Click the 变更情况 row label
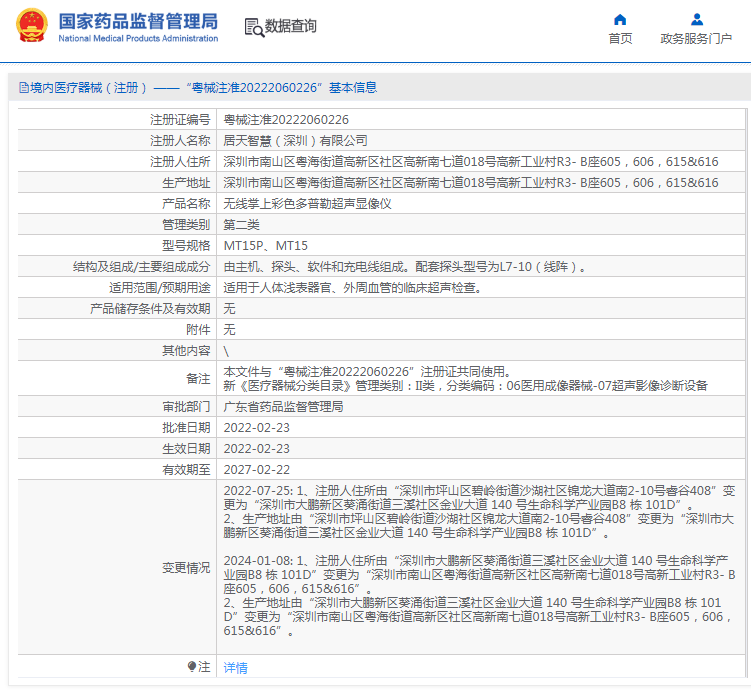 tap(186, 568)
